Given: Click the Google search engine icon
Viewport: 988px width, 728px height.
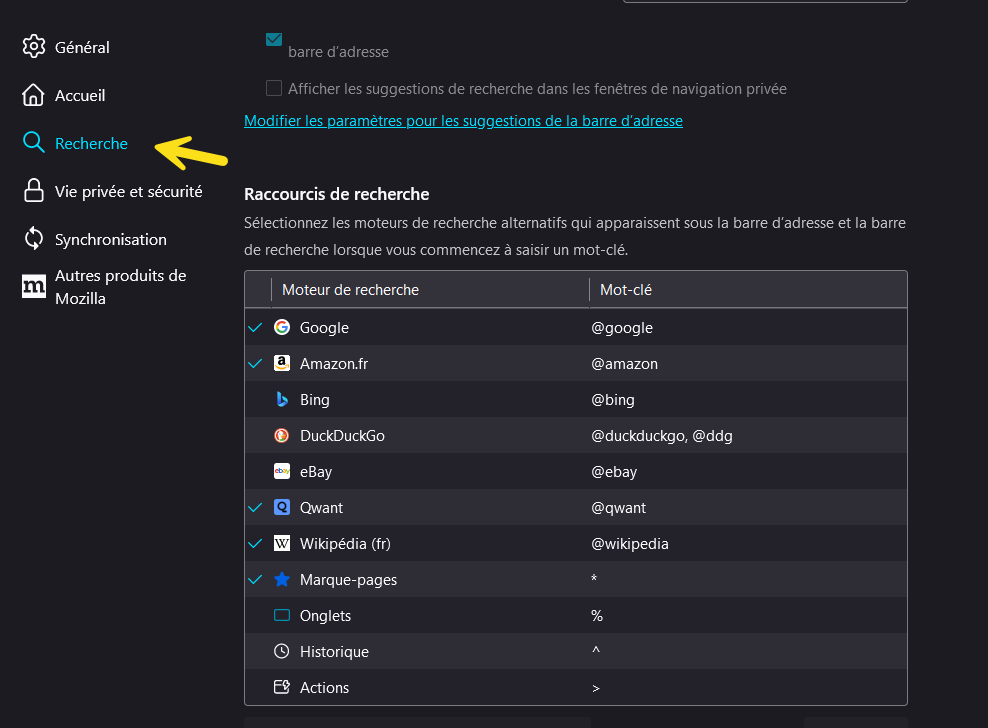Looking at the screenshot, I should [282, 328].
